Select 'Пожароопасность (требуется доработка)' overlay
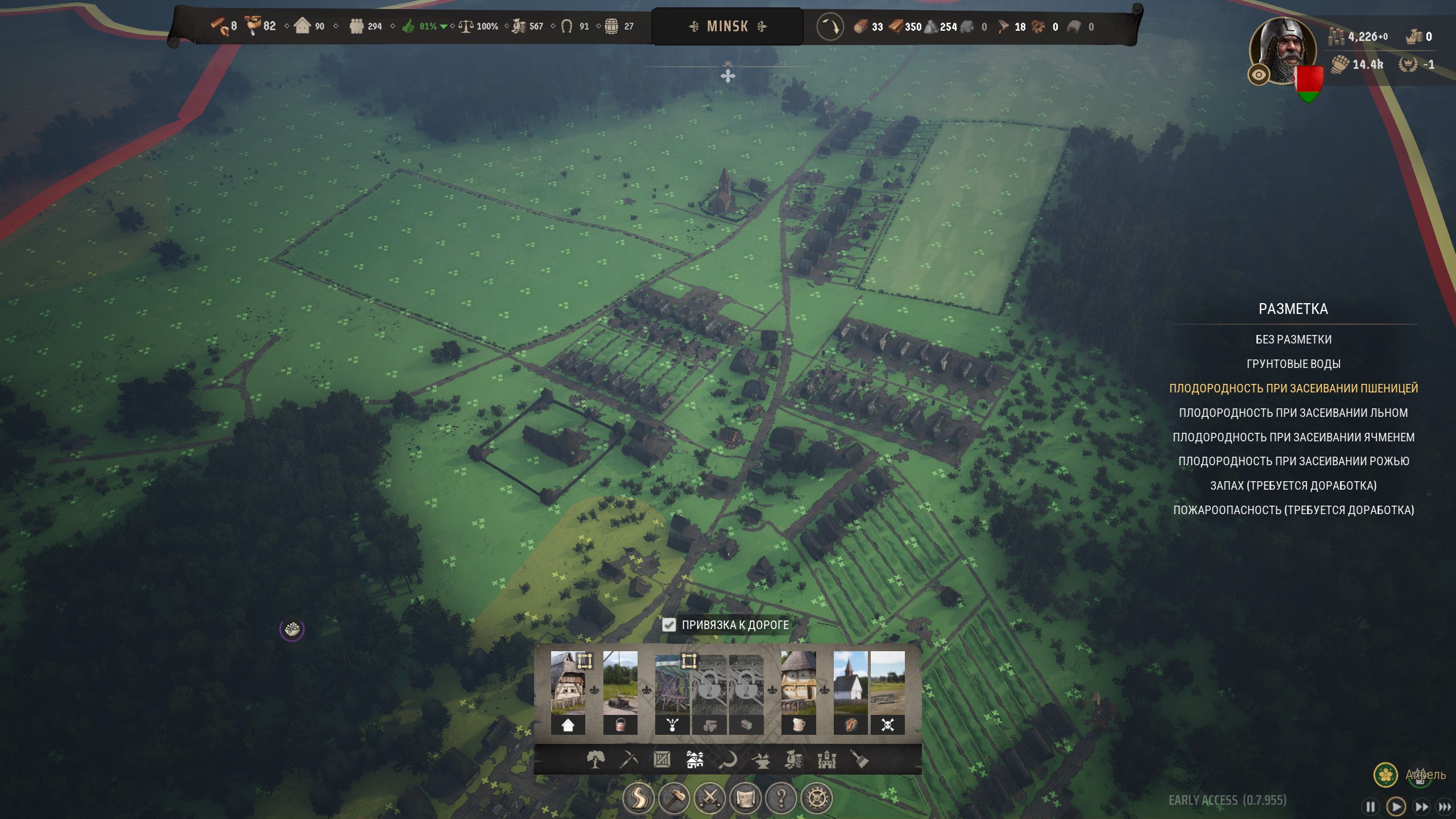Viewport: 1456px width, 819px height. point(1293,510)
